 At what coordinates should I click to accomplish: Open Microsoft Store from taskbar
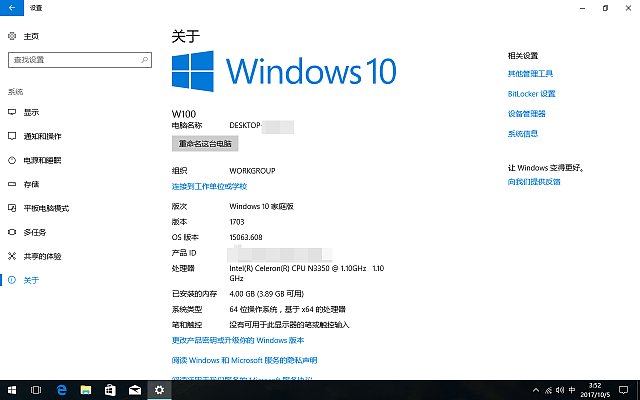coord(110,390)
